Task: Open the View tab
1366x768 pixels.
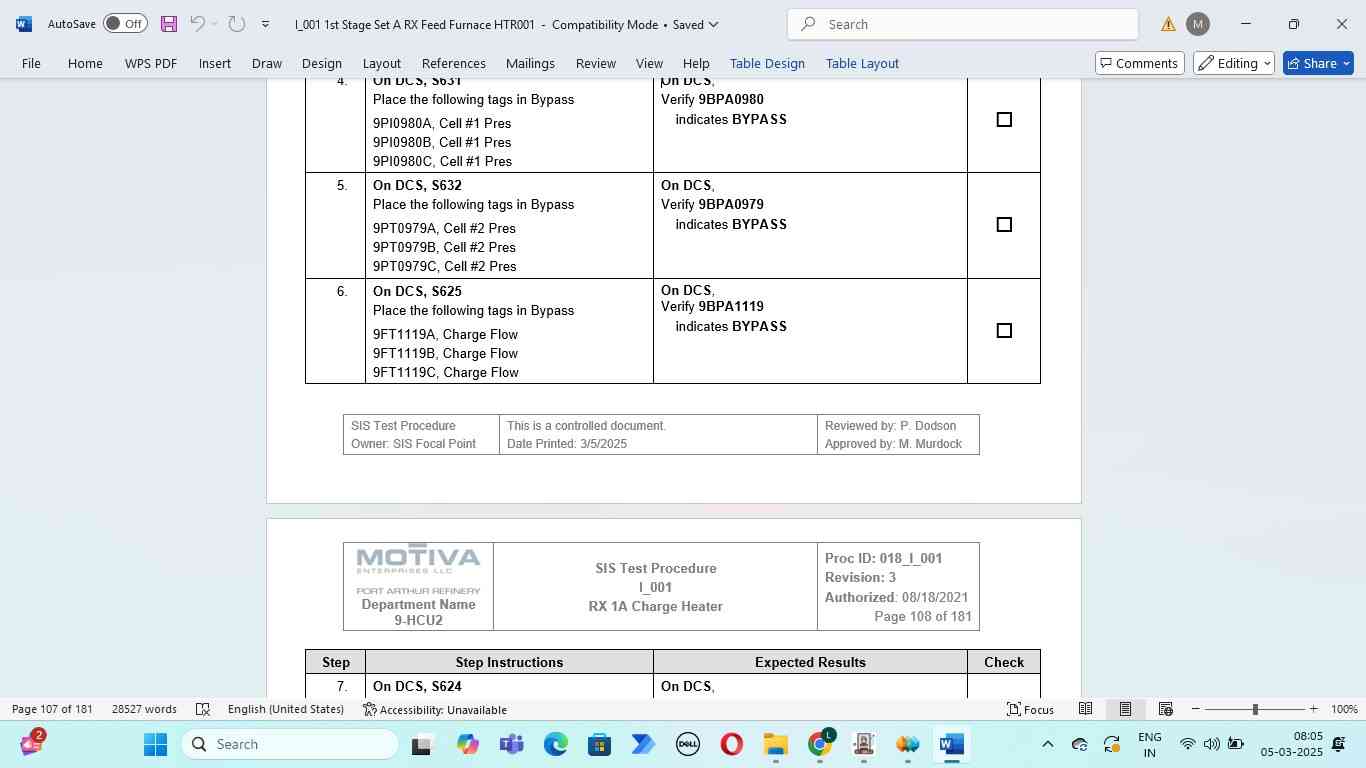Action: [x=649, y=63]
